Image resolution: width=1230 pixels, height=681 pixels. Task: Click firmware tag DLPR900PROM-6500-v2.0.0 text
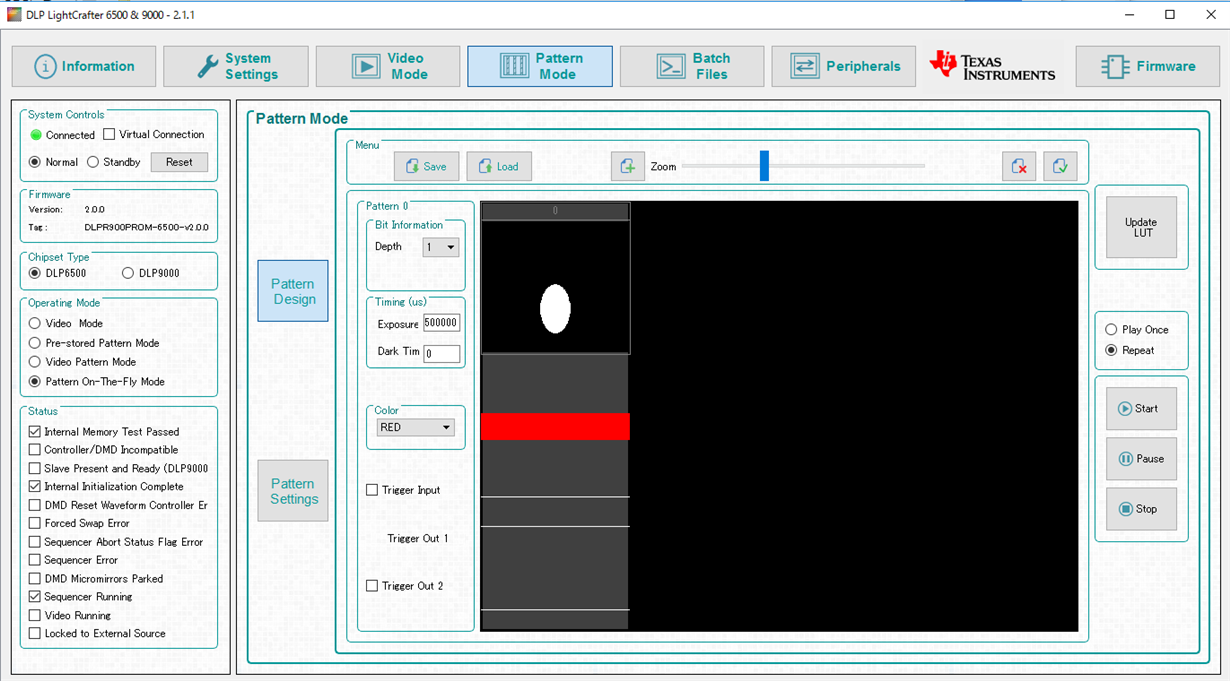147,227
